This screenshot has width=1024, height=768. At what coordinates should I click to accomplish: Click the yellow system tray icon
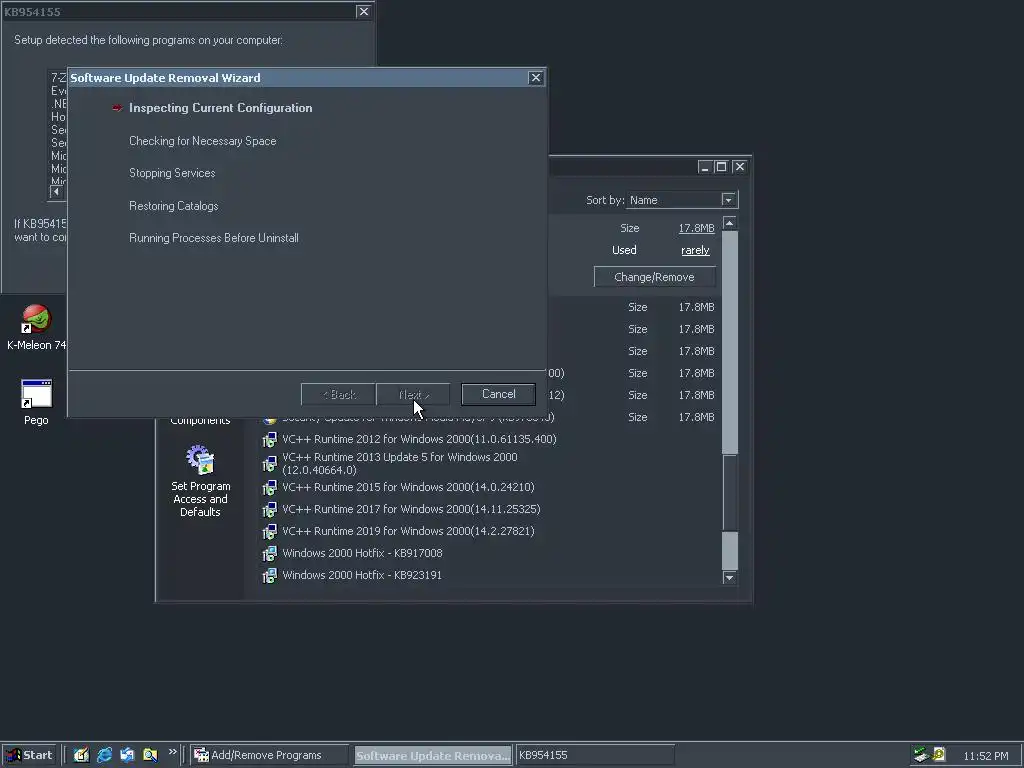pos(939,754)
